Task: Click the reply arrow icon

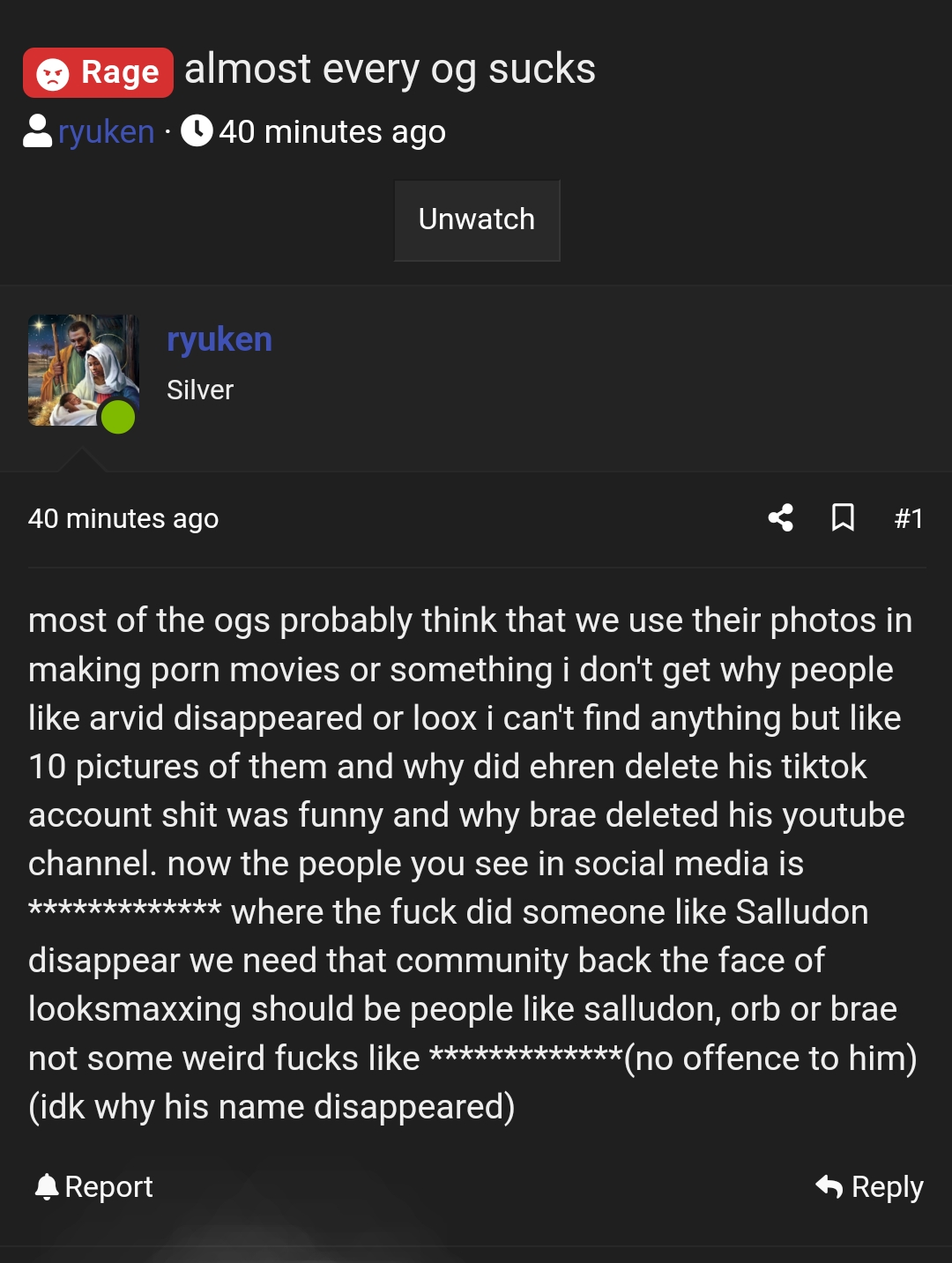Action: [x=829, y=1186]
